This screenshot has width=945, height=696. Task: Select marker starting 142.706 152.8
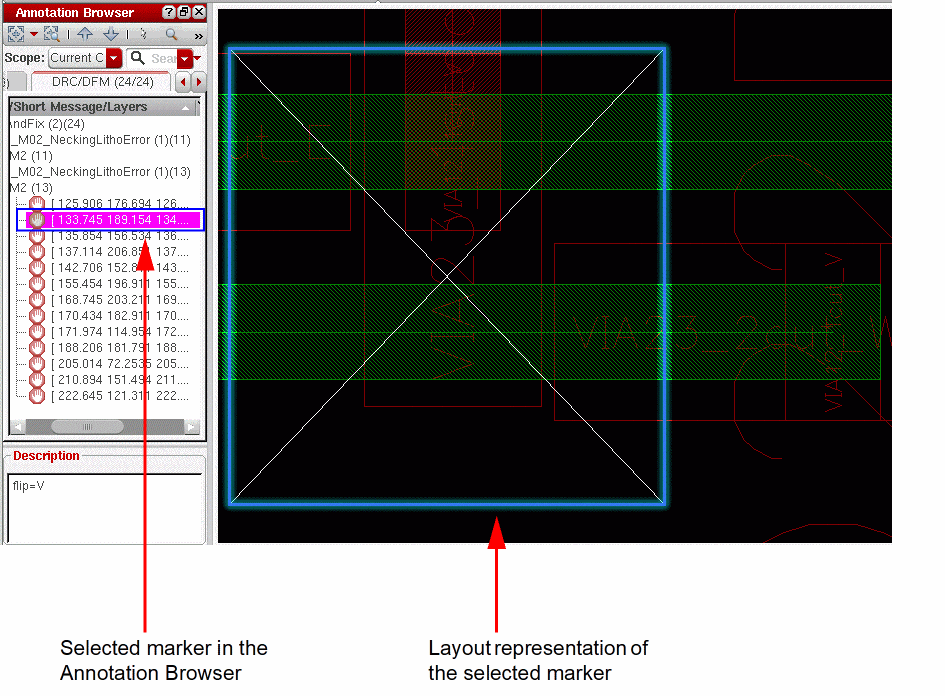(x=119, y=268)
